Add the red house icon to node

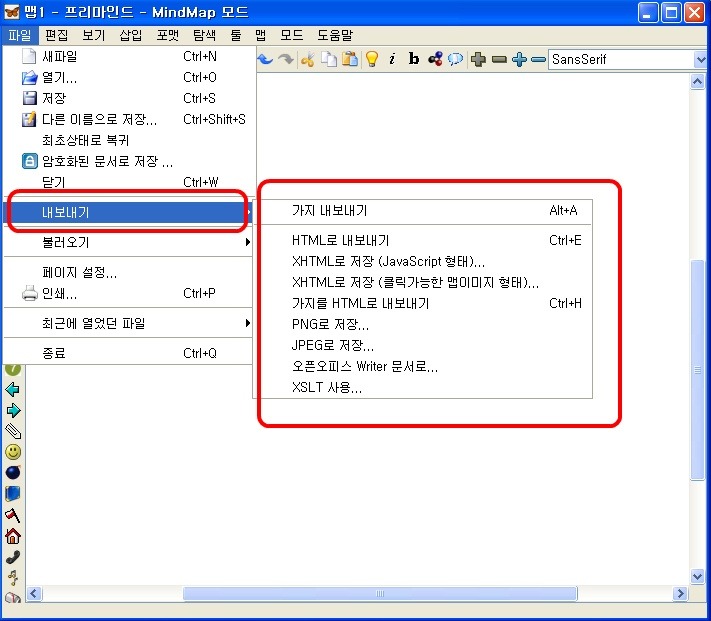(x=13, y=536)
